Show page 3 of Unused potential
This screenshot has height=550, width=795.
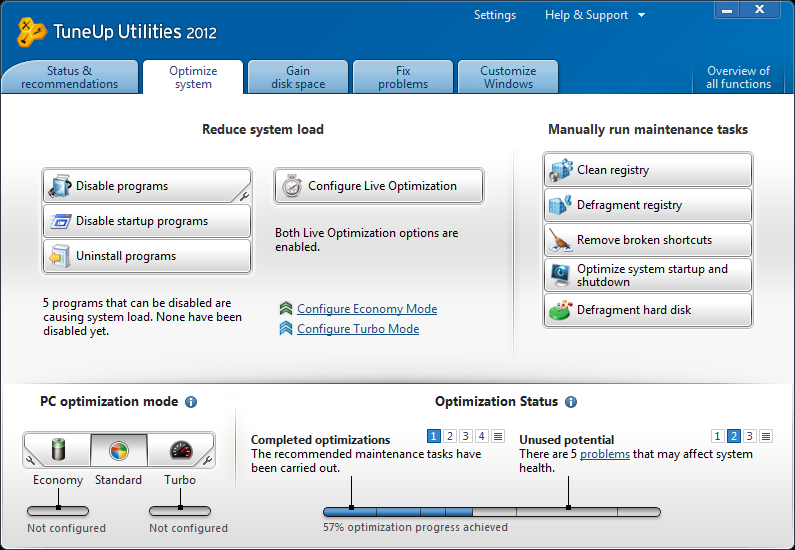(750, 436)
